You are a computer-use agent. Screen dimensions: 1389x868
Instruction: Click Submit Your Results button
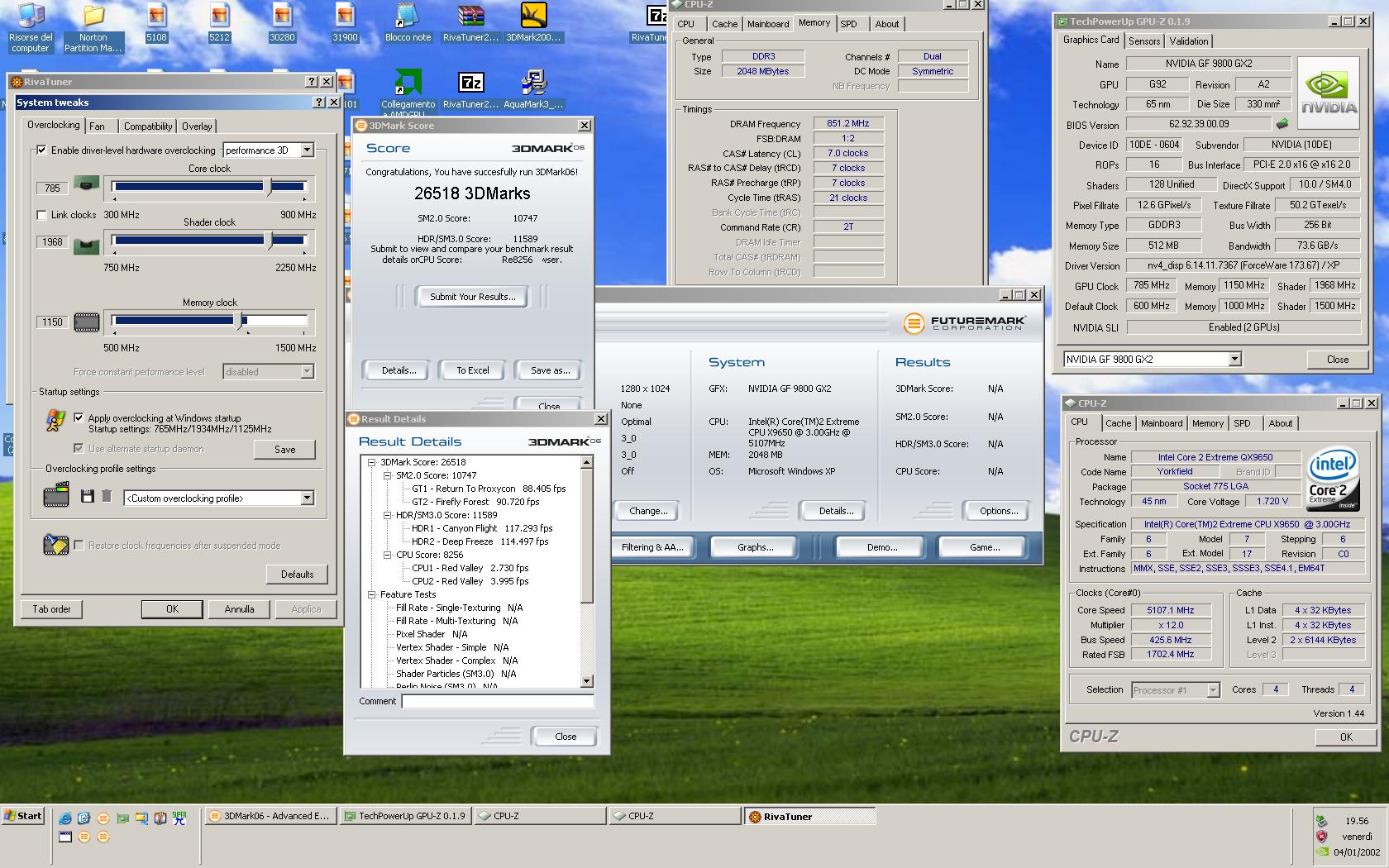click(x=472, y=297)
